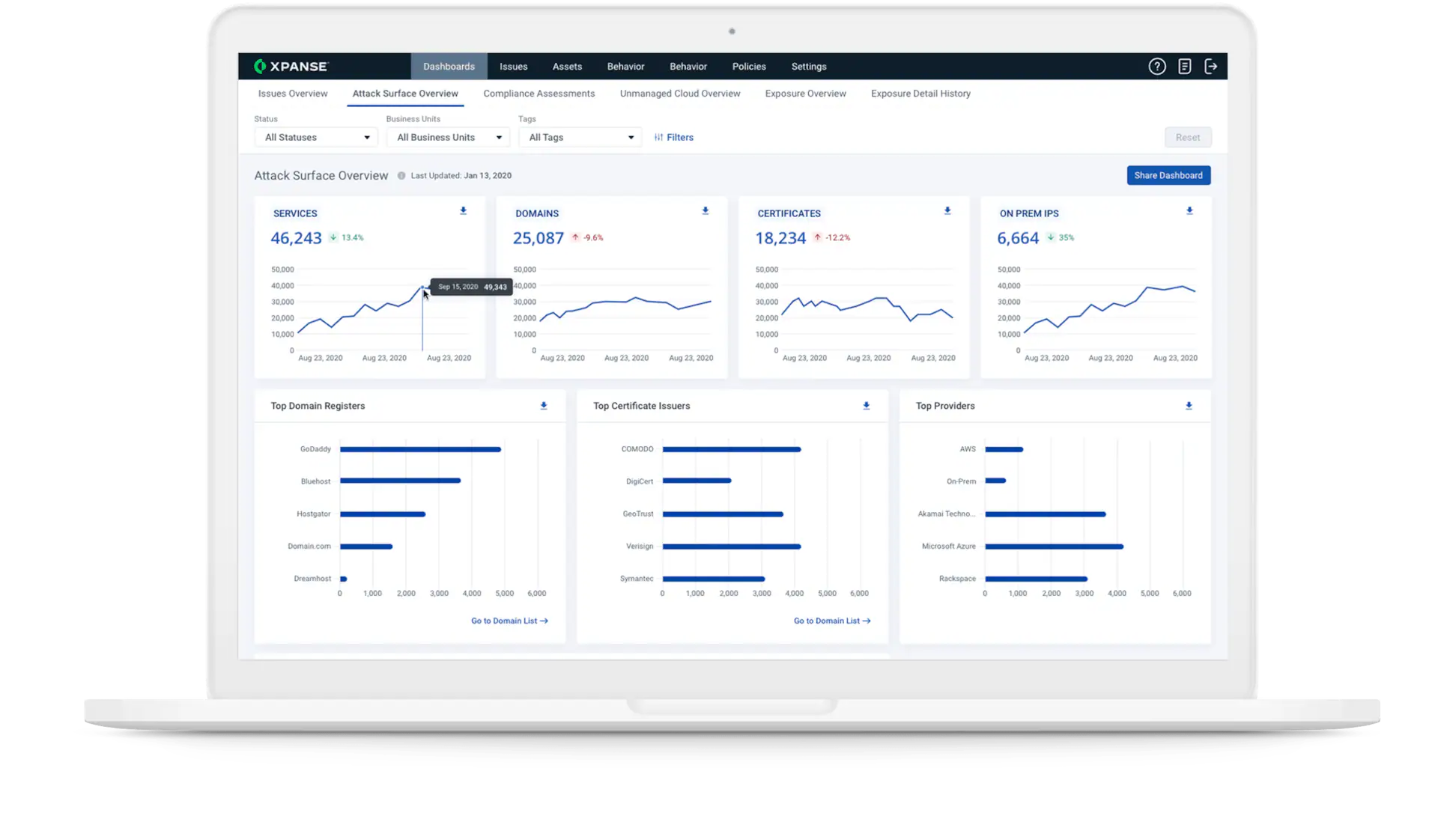Open the document notes icon in header
1438x840 pixels.
tap(1184, 67)
